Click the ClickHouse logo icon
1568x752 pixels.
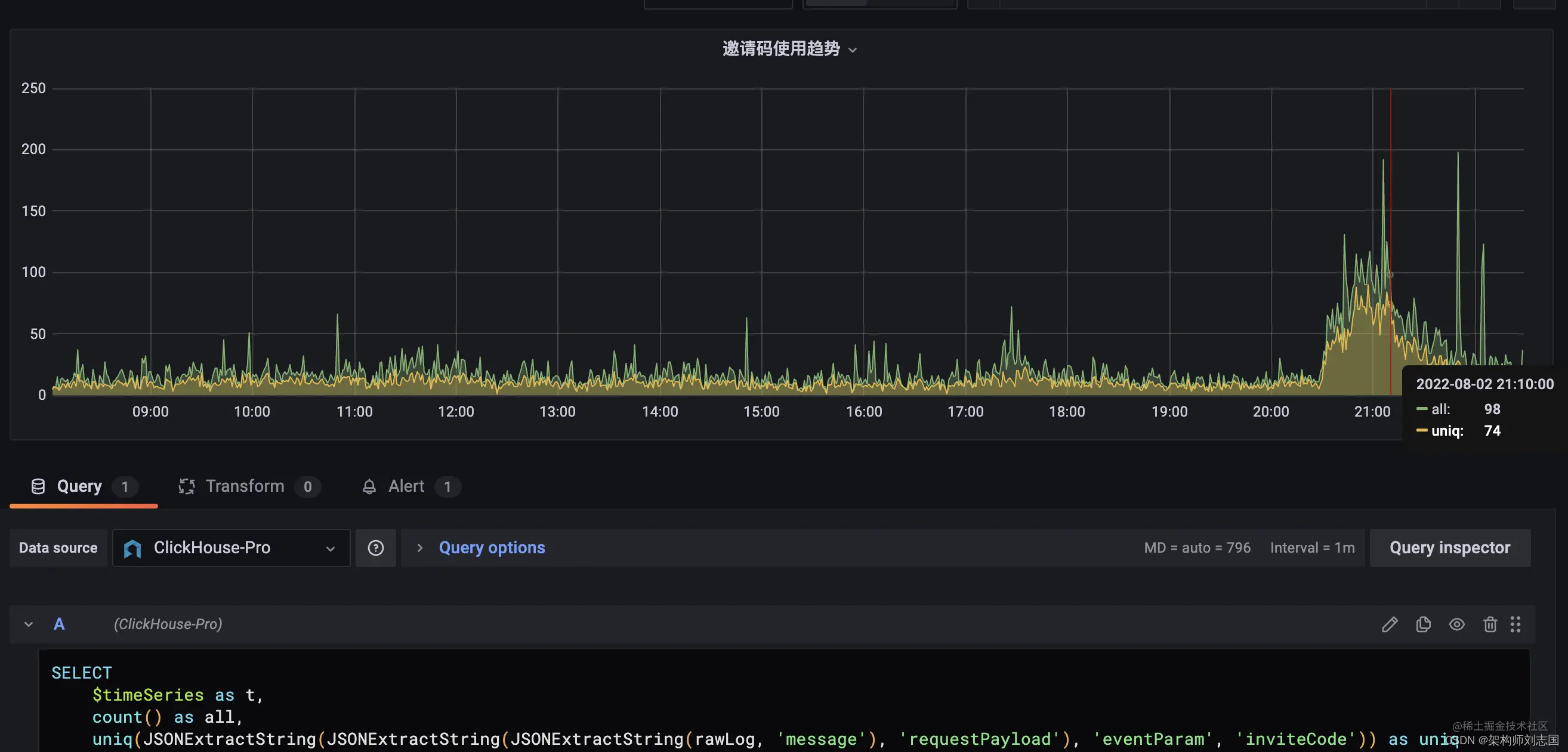(x=132, y=548)
